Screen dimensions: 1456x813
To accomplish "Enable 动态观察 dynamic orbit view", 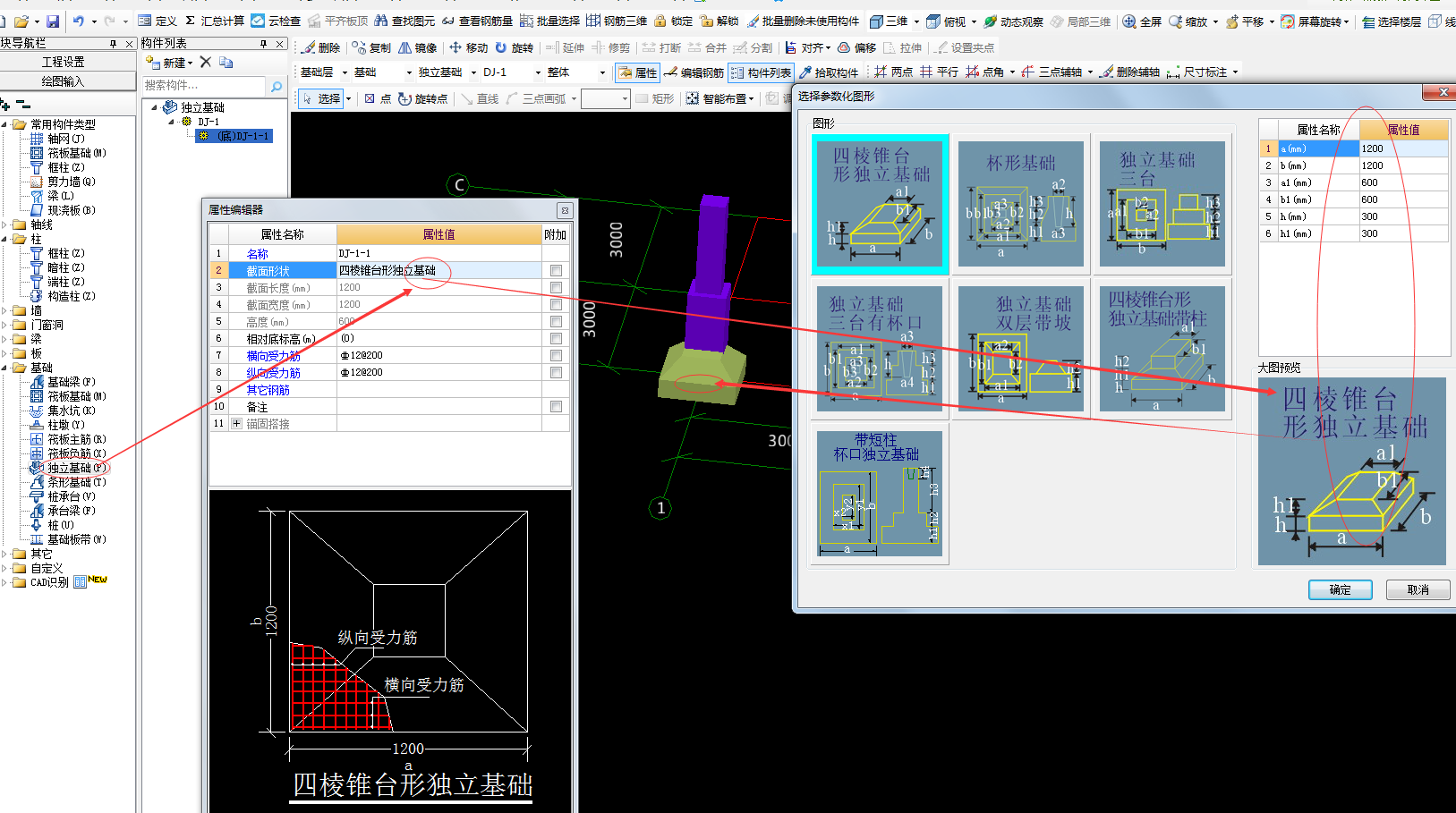I will 1013,21.
